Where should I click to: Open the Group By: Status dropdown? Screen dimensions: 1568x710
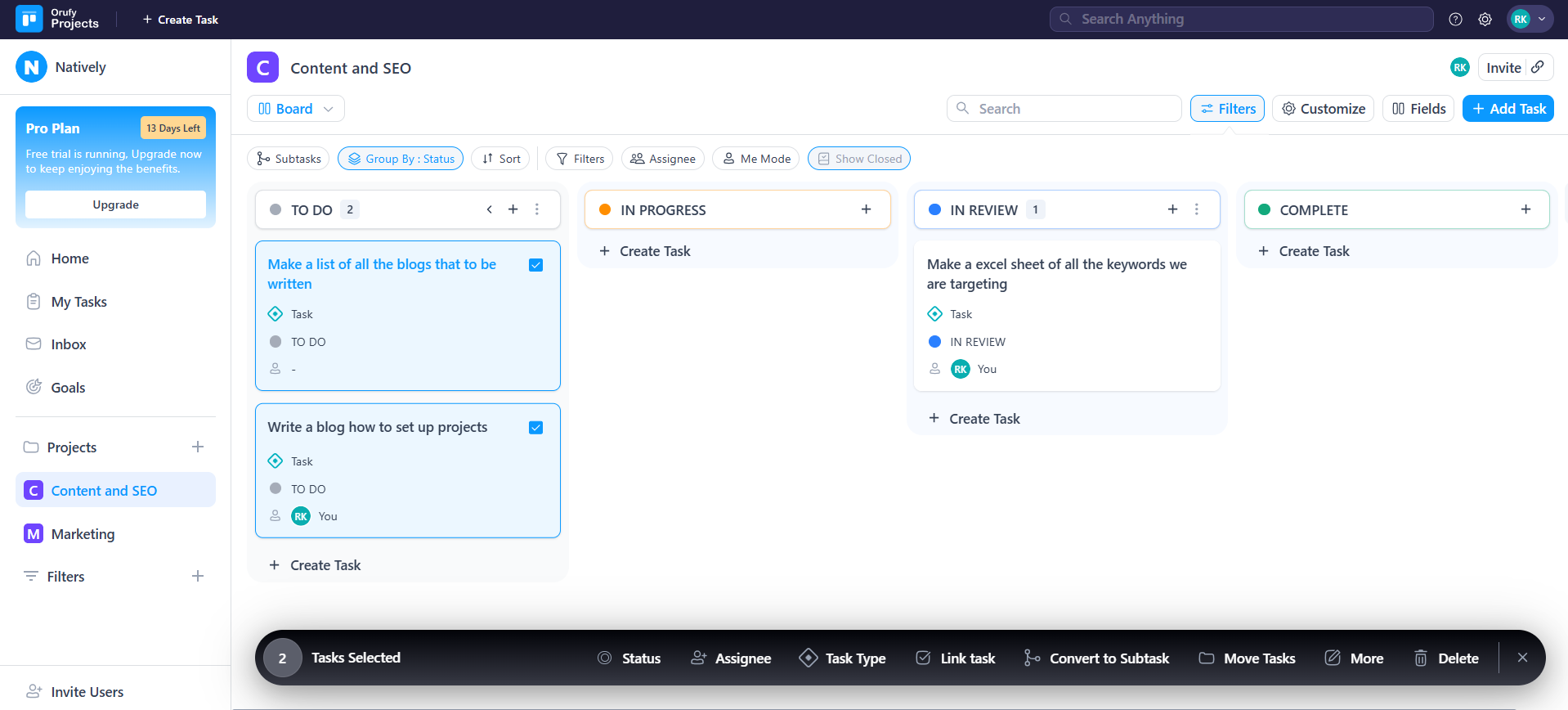pyautogui.click(x=401, y=159)
